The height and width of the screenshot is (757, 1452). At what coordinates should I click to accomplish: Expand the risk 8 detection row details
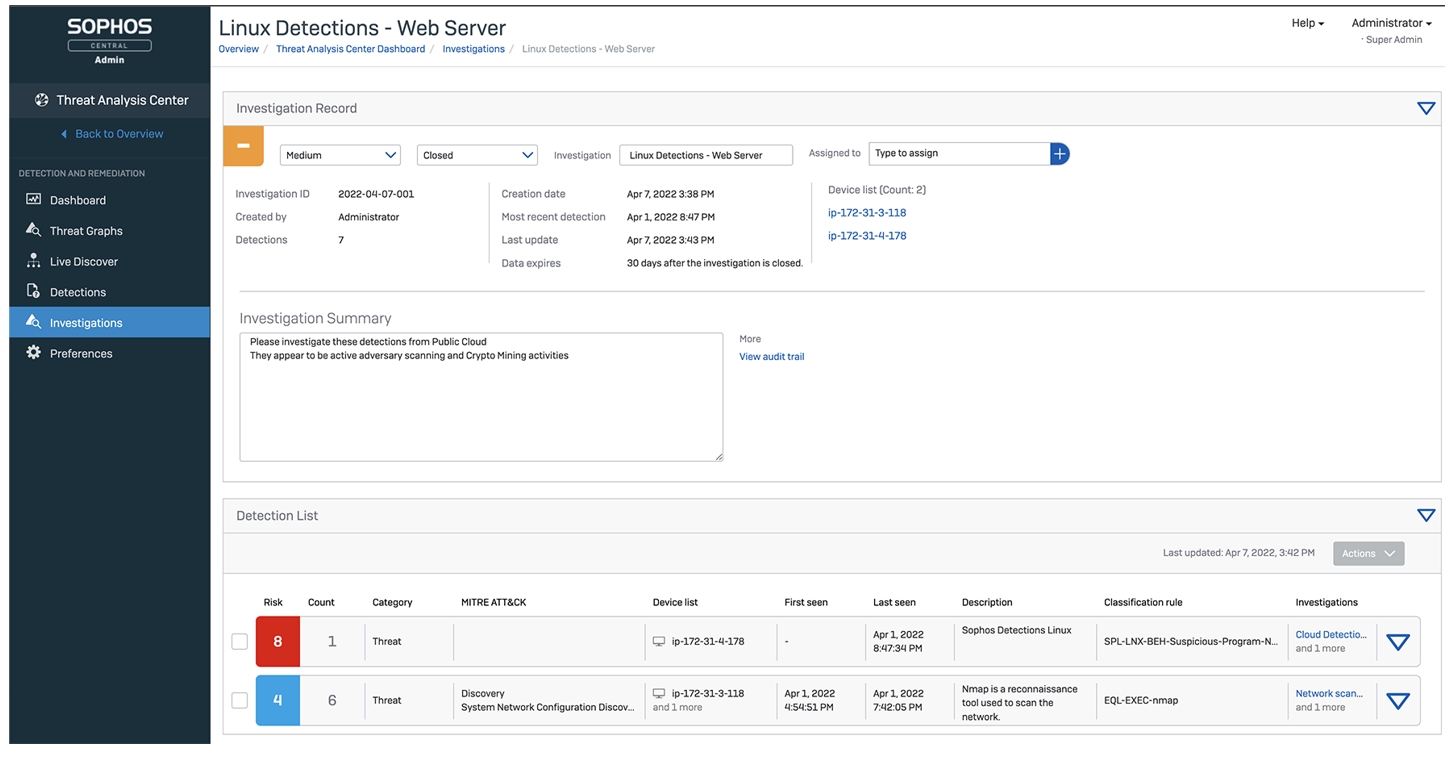click(x=1398, y=642)
